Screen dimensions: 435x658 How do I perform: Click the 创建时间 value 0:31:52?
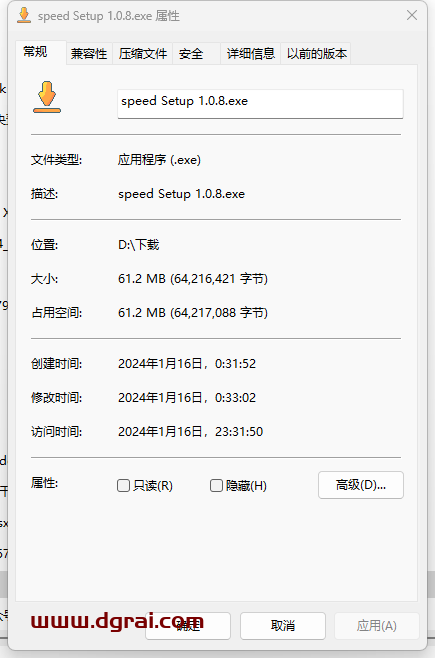coord(235,363)
